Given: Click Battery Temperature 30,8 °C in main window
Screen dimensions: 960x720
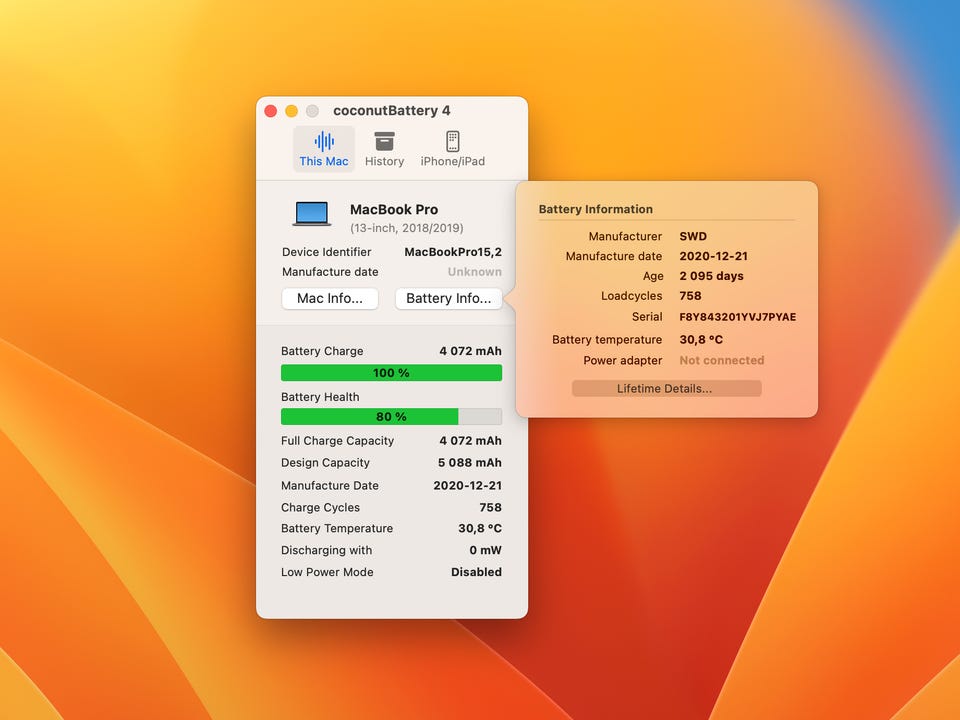Looking at the screenshot, I should [480, 528].
